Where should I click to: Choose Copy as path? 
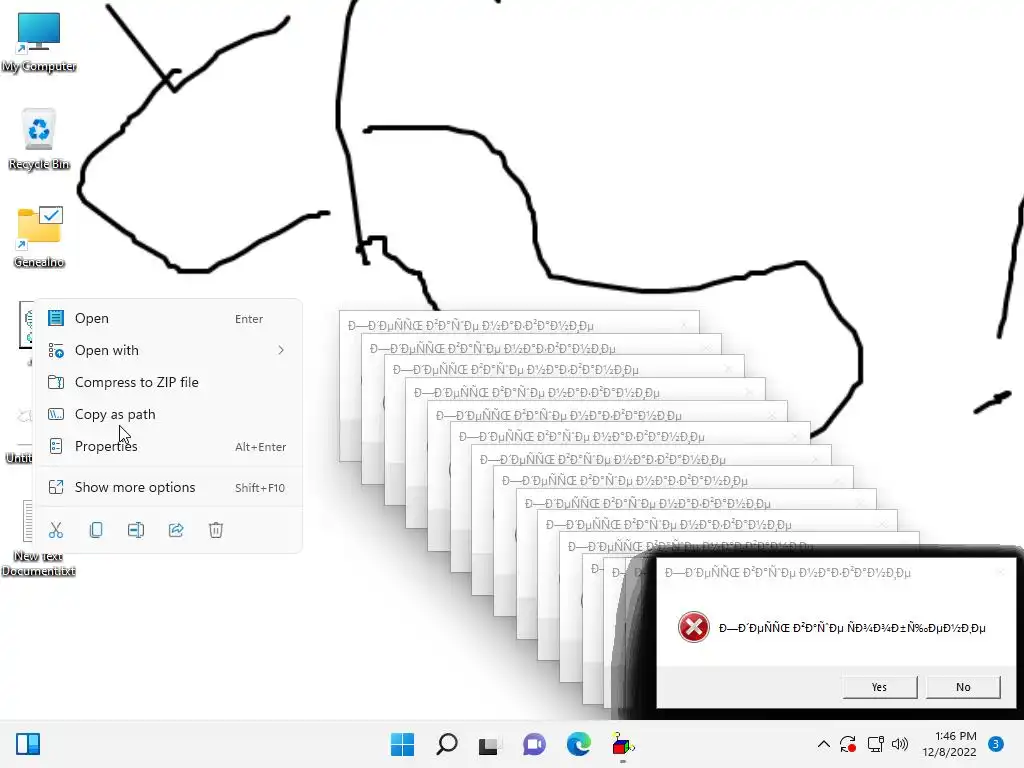[168, 414]
